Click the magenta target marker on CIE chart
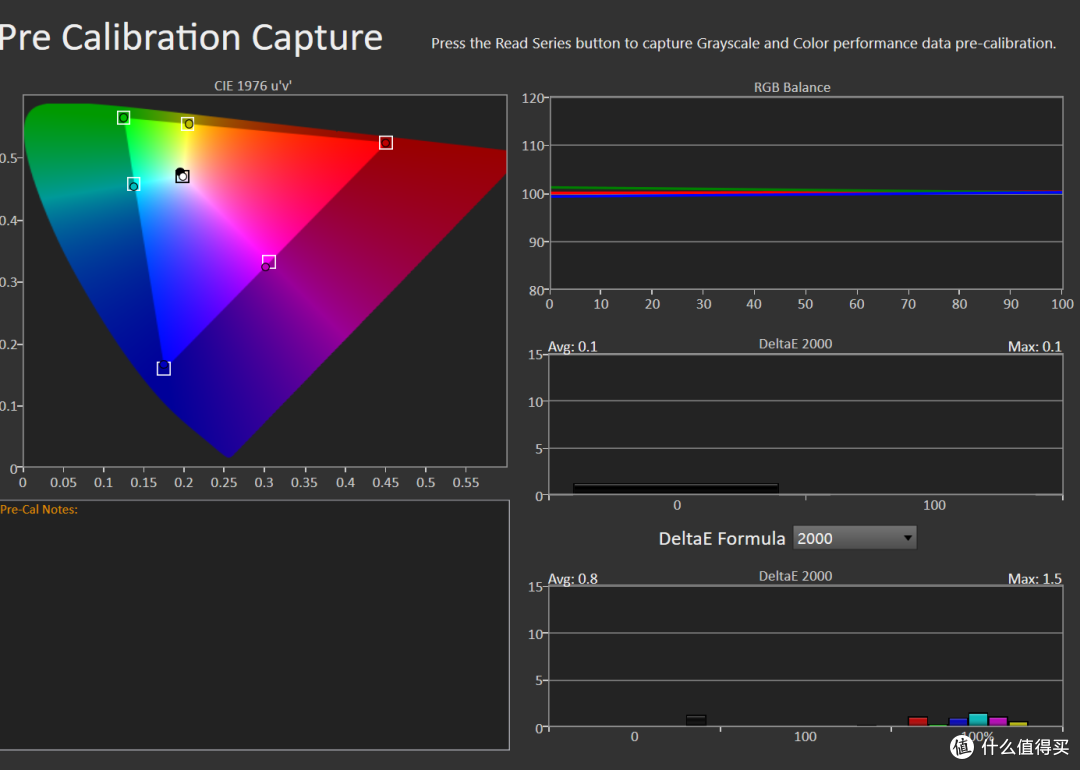This screenshot has height=770, width=1080. point(269,262)
